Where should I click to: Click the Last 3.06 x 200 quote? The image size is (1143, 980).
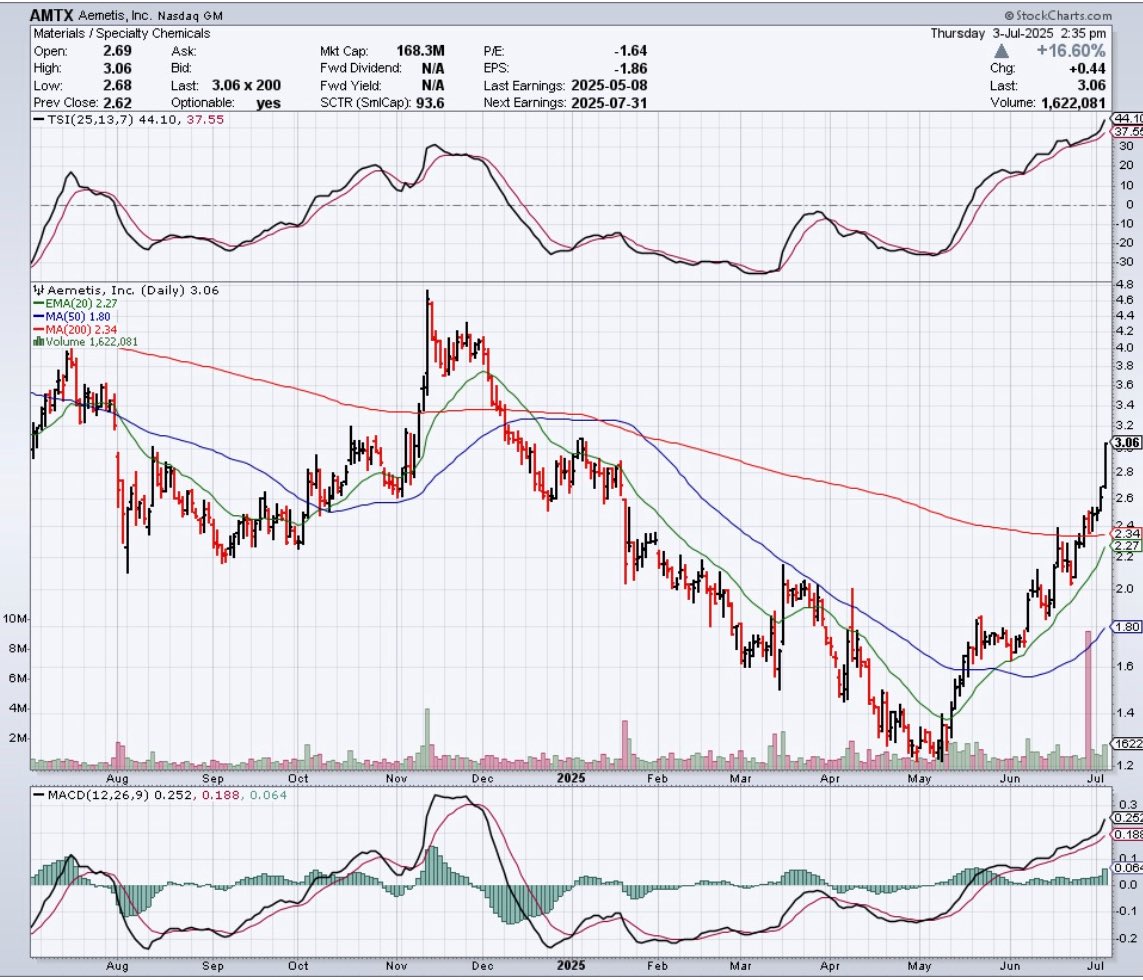[246, 85]
